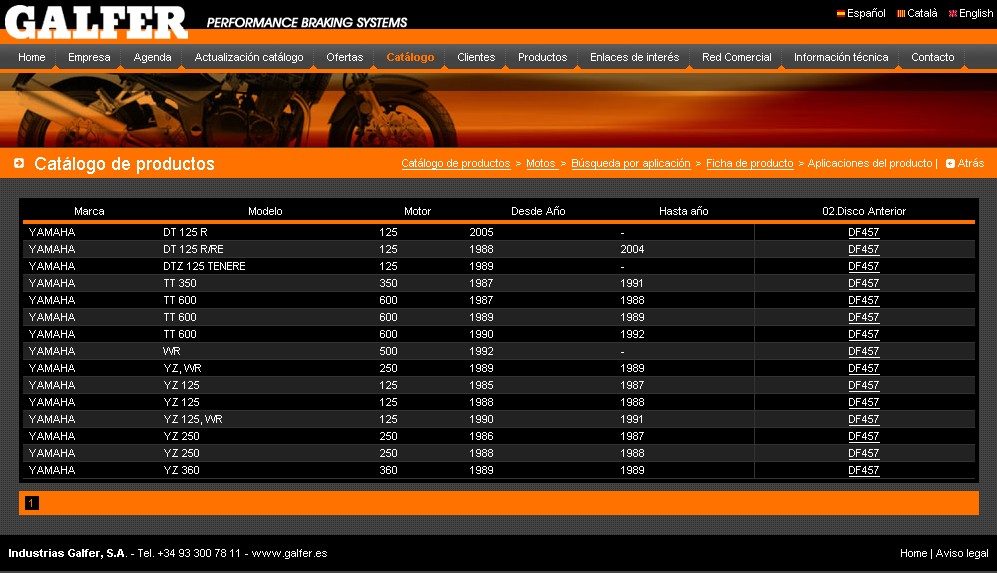Switch language to English
This screenshot has height=573, width=997.
[975, 13]
